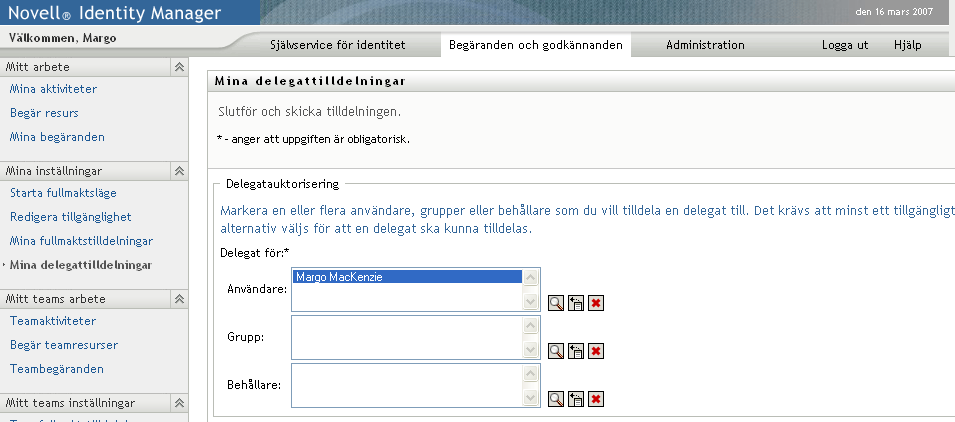Clear the Grupp field with the red X
Image resolution: width=955 pixels, height=422 pixels.
pos(596,351)
